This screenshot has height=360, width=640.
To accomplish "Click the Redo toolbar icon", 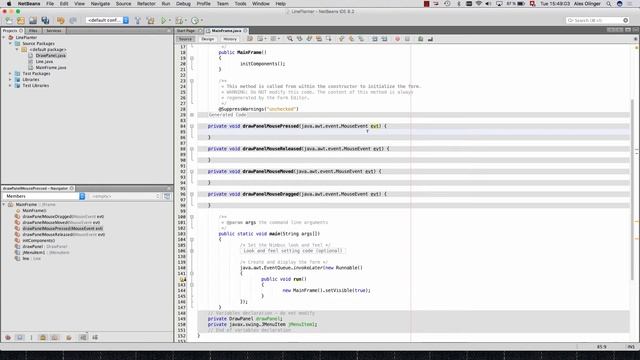I will pos(73,20).
